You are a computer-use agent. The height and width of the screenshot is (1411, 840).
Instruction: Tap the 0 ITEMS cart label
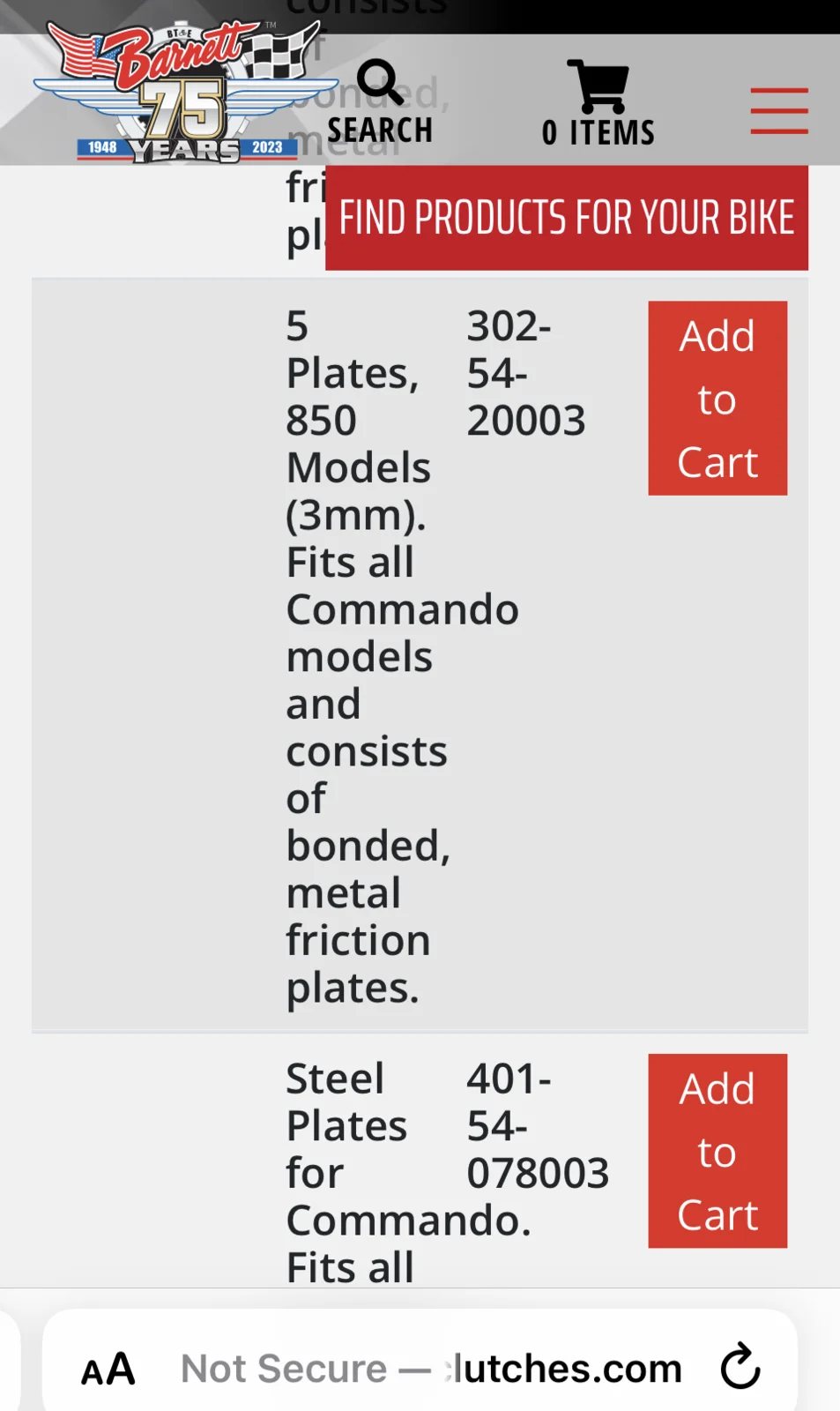(x=598, y=133)
